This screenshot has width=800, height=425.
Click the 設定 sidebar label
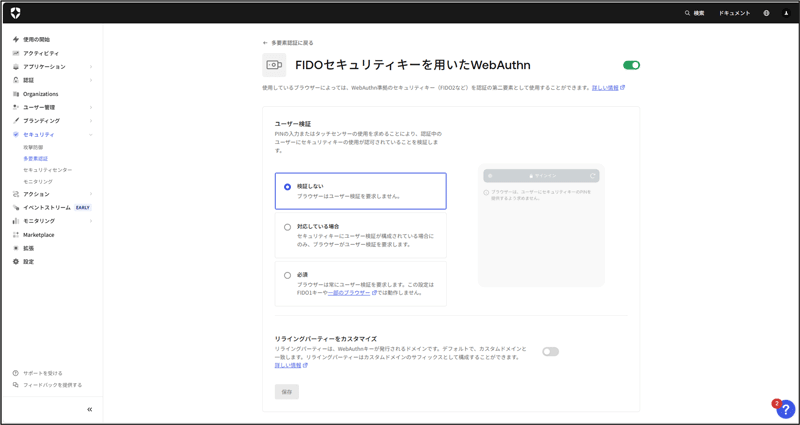coord(29,262)
